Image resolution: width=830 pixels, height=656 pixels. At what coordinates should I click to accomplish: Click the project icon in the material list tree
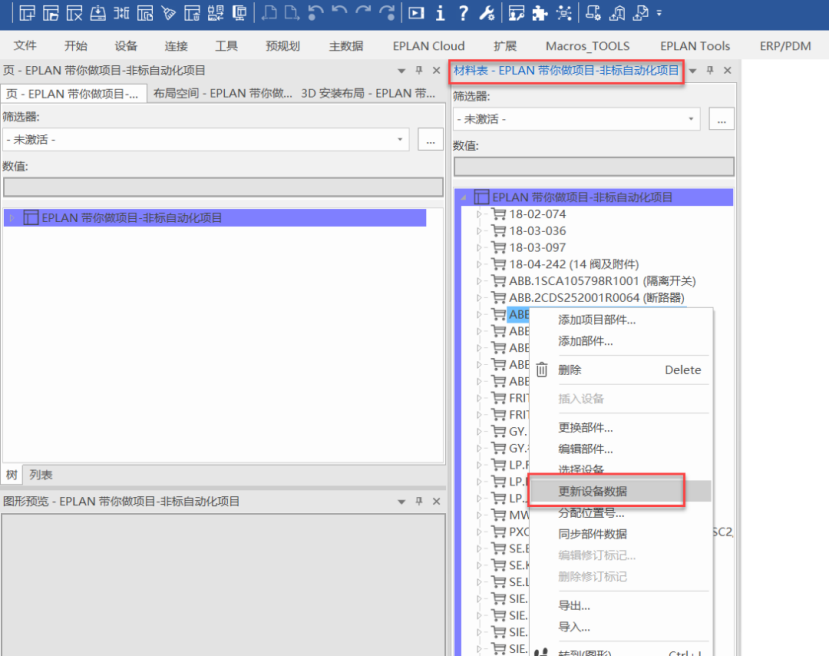pyautogui.click(x=481, y=197)
